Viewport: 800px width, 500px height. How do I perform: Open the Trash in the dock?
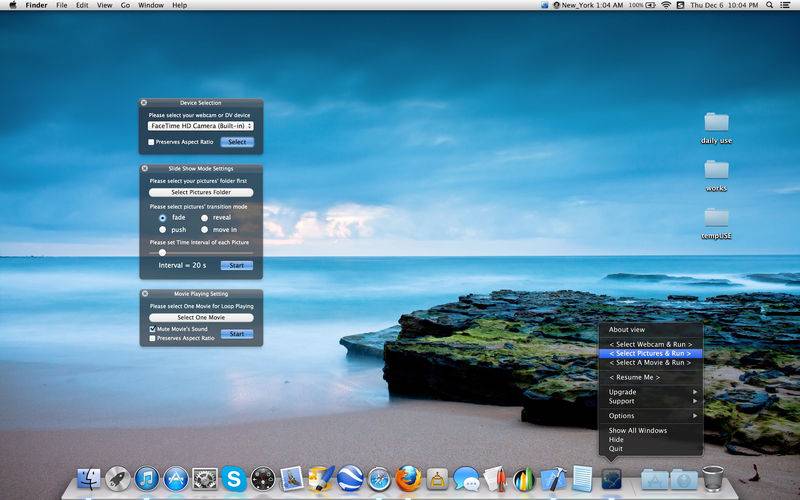(x=712, y=478)
